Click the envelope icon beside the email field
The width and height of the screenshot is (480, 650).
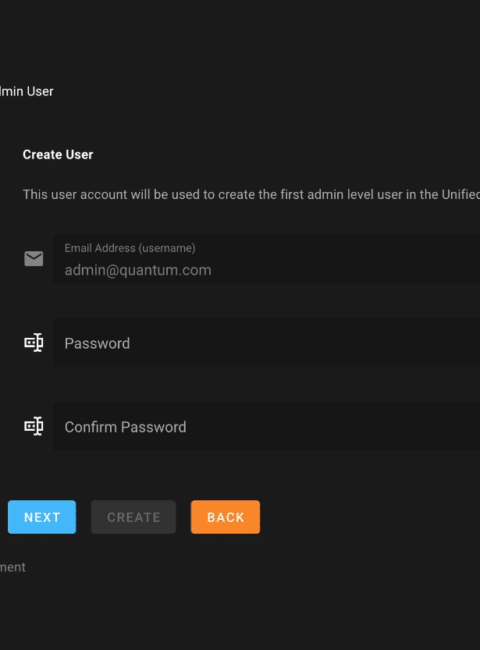tap(34, 259)
